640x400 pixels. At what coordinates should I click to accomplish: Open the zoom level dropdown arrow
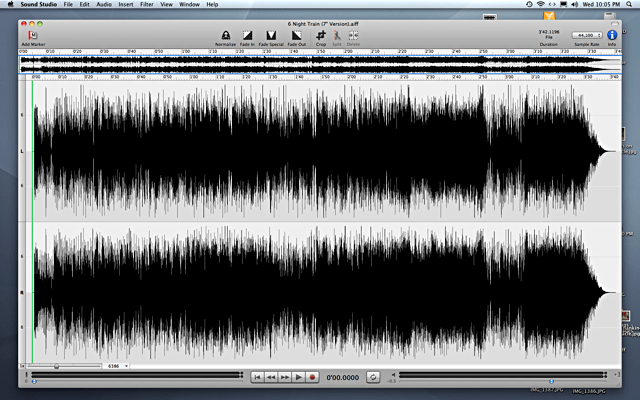(127, 366)
